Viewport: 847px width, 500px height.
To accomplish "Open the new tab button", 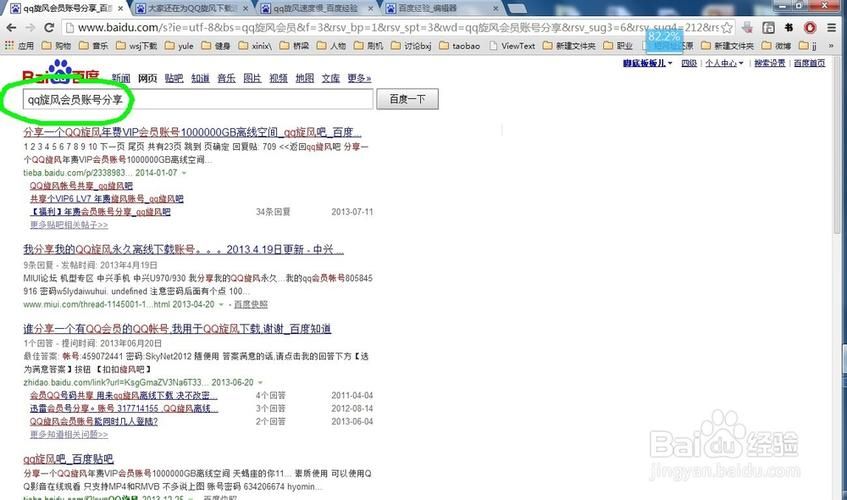I will [517, 9].
